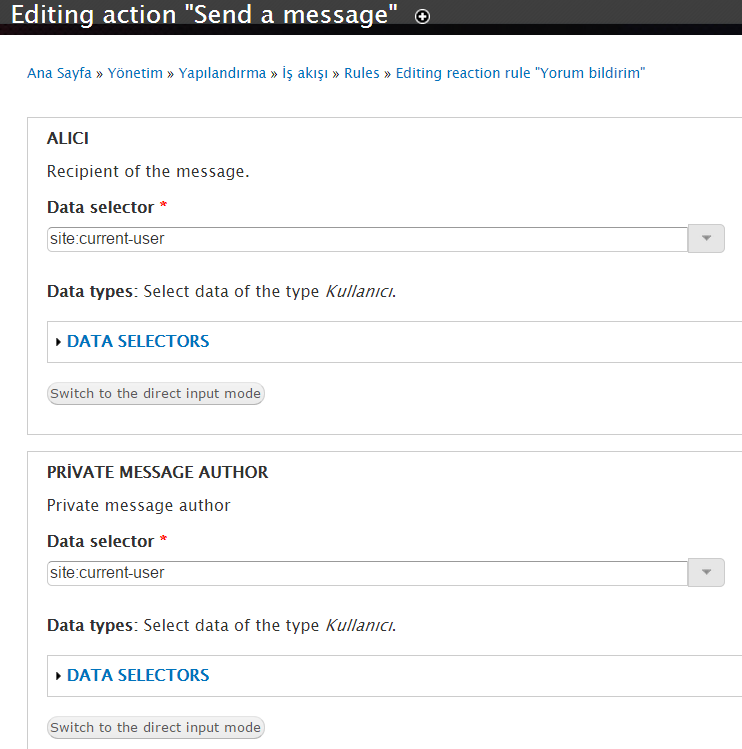The image size is (742, 749).
Task: Open the Rules breadcrumb link
Action: click(x=362, y=74)
